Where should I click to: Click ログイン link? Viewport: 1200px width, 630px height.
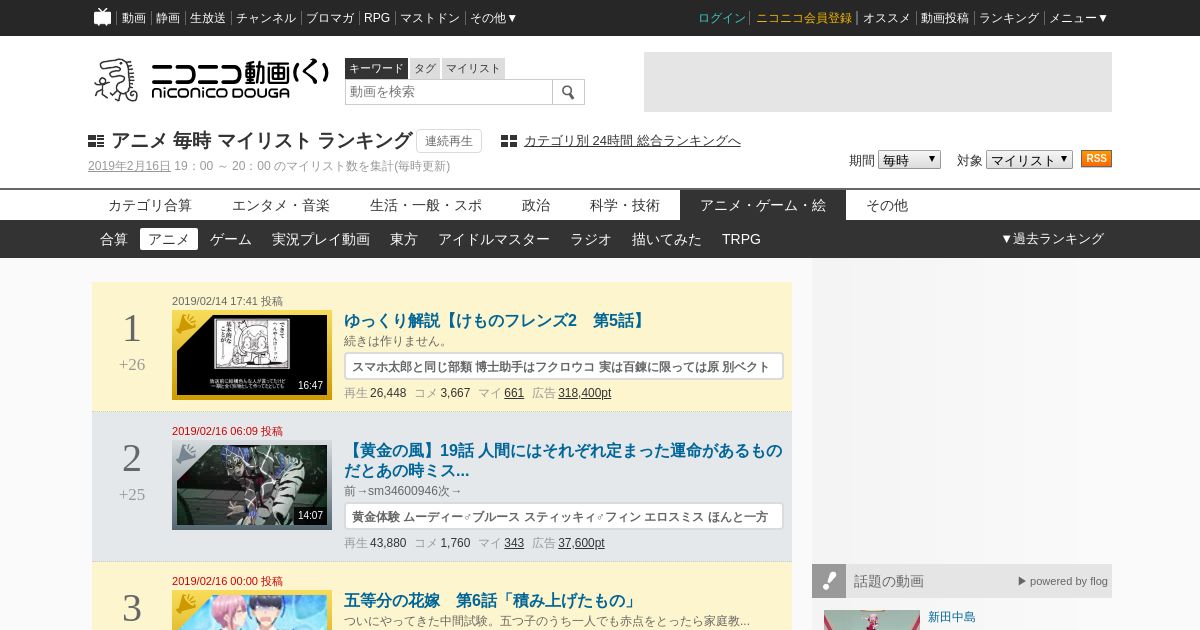point(722,18)
